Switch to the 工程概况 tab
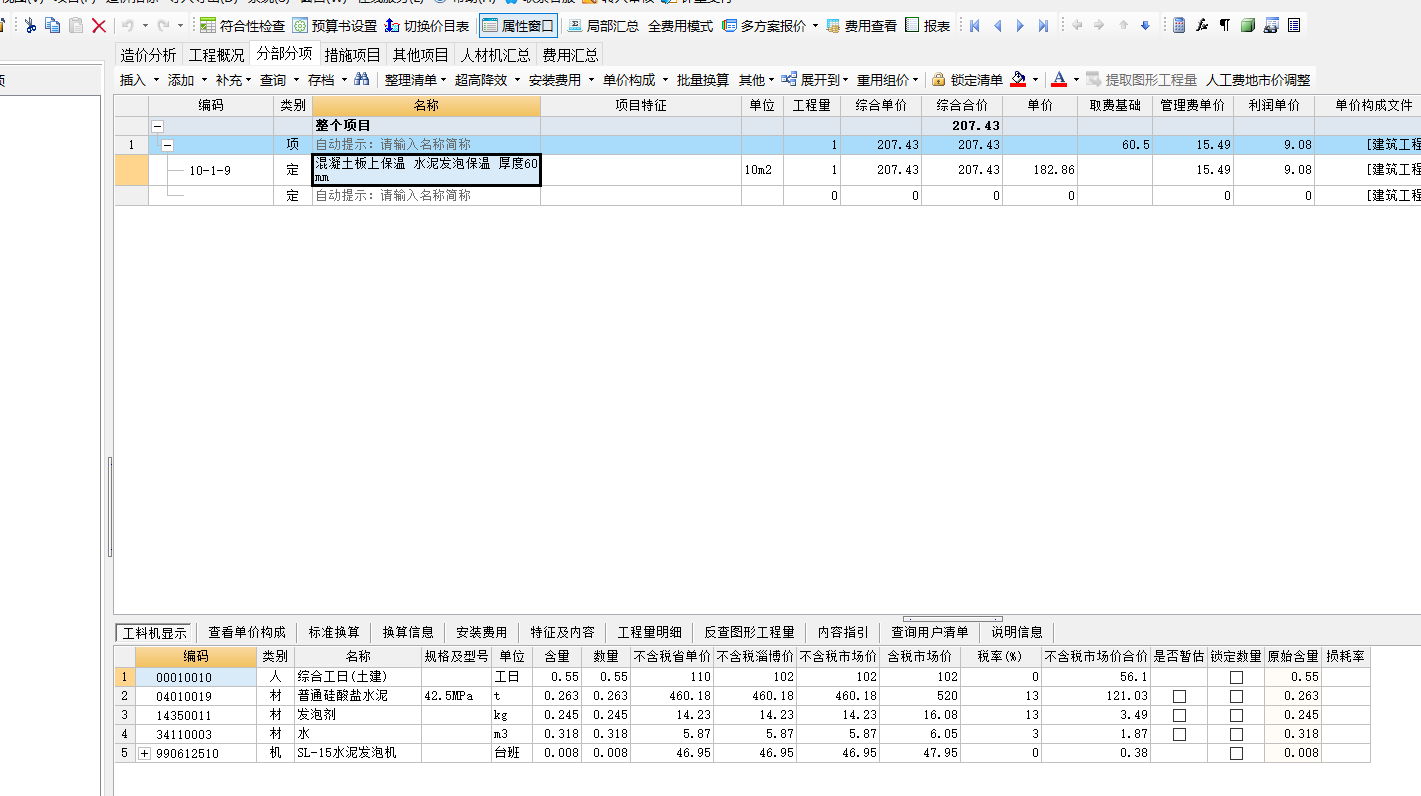 [216, 55]
